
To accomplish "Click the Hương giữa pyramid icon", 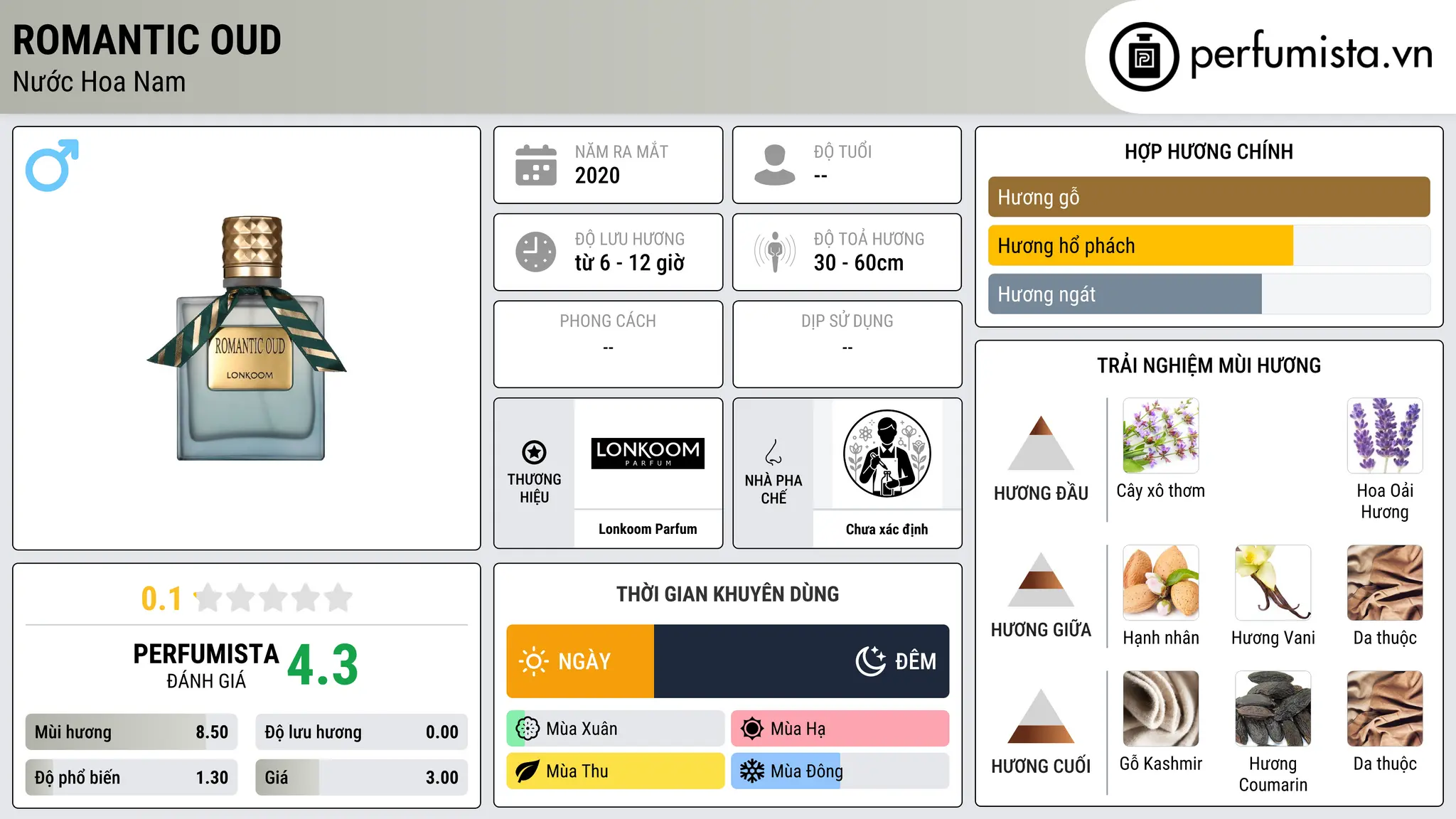I will 1041,579.
